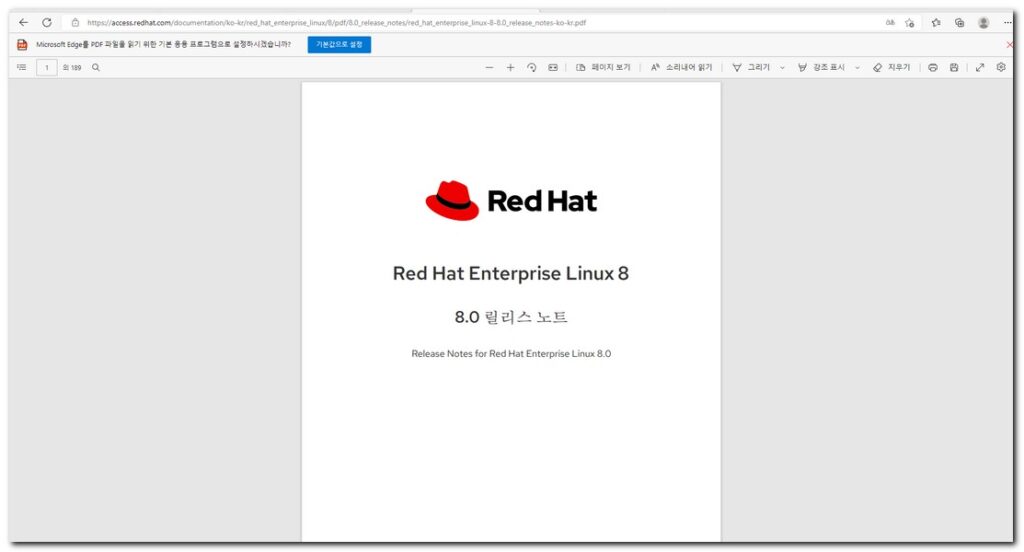
Task: Open the Favorites list icon
Action: 936,22
